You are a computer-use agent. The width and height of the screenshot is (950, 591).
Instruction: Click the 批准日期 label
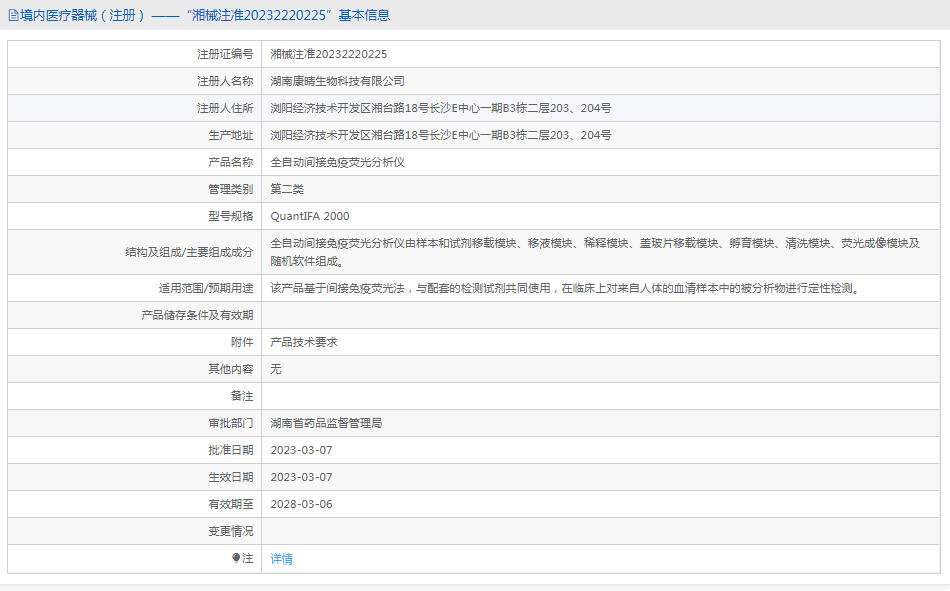pyautogui.click(x=231, y=450)
